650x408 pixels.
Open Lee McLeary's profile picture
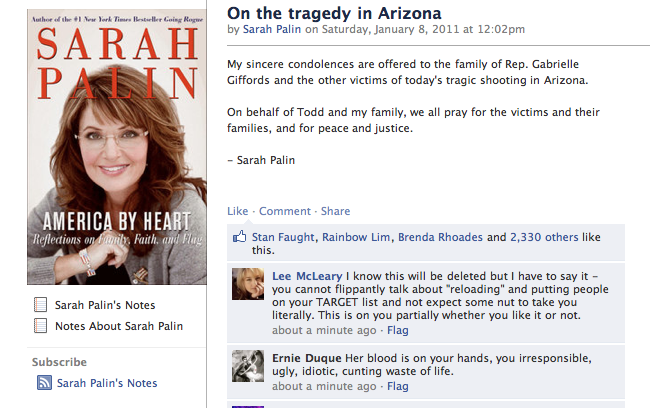point(248,284)
